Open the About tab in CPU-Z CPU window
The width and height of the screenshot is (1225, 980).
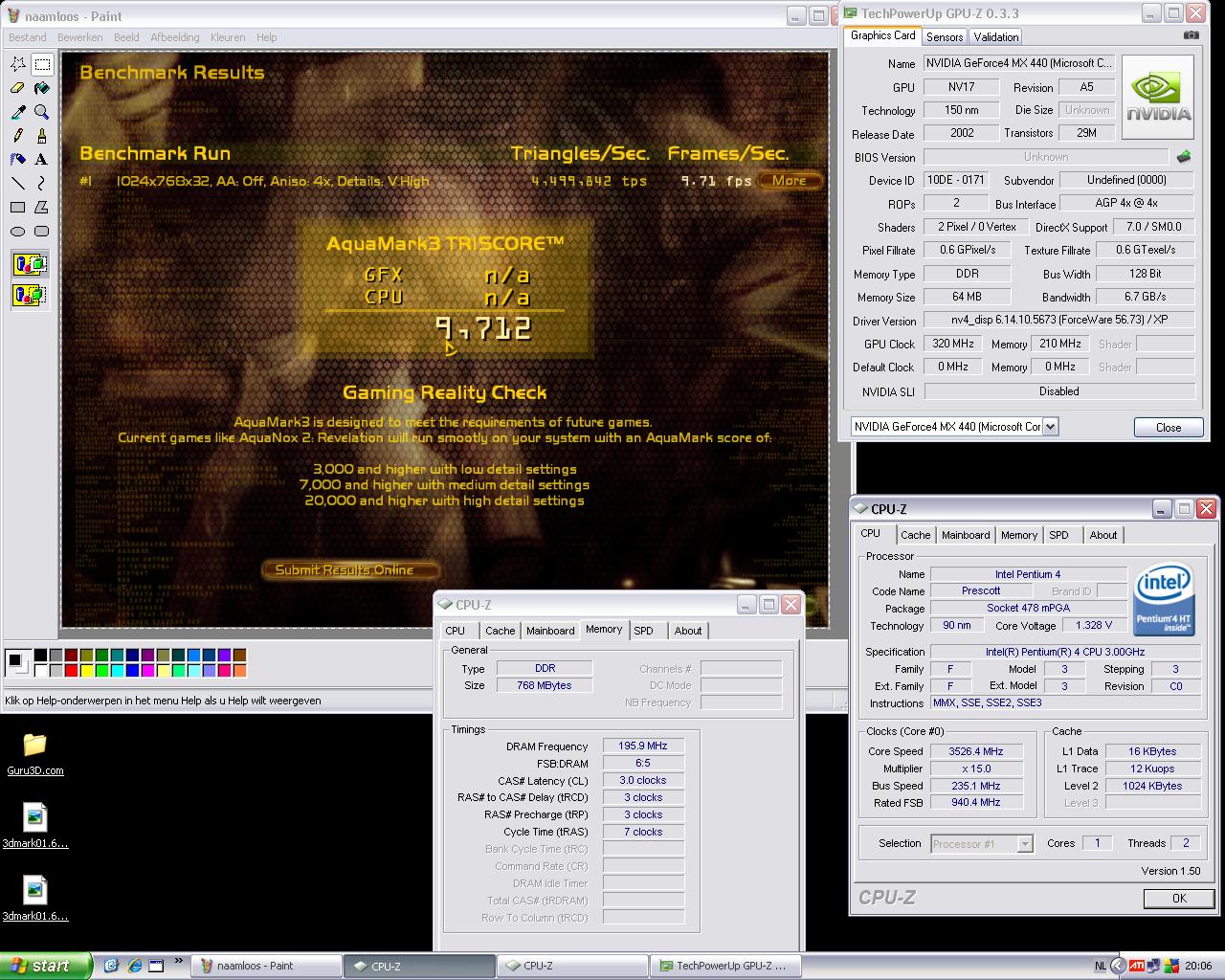click(x=1103, y=535)
